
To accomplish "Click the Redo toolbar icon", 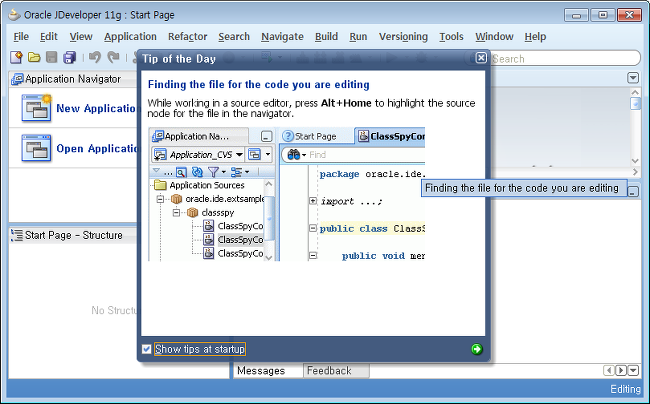I will pos(113,57).
